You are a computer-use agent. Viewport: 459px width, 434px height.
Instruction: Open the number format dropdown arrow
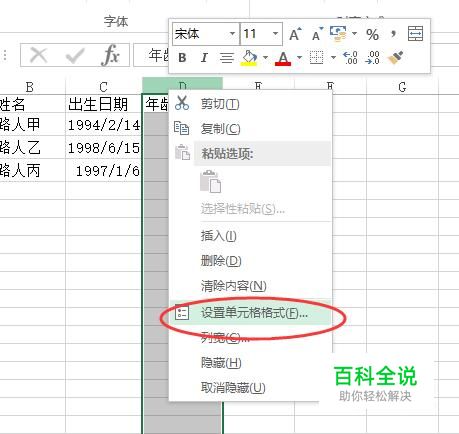point(354,33)
